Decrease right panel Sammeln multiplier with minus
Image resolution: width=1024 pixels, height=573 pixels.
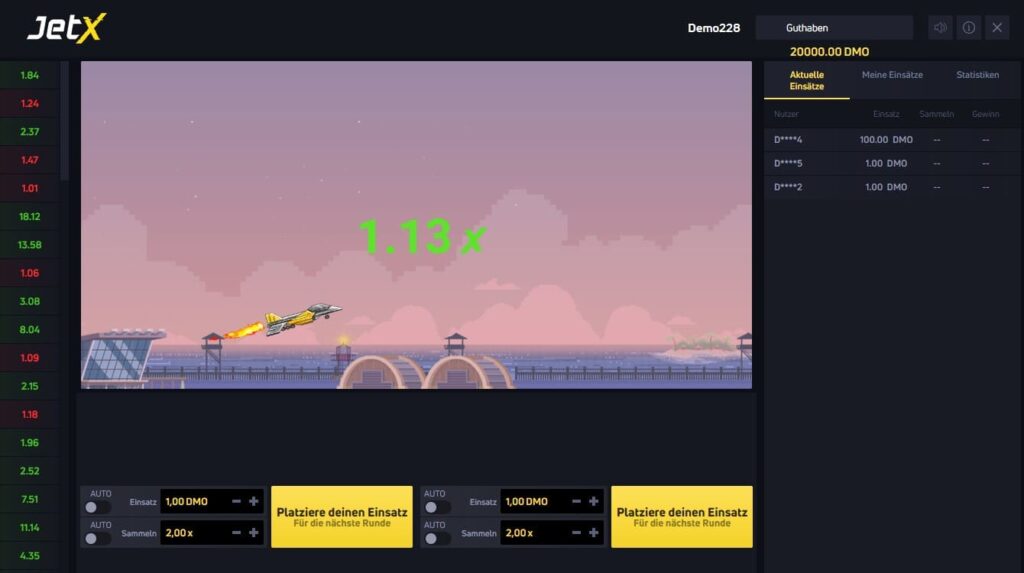click(576, 533)
